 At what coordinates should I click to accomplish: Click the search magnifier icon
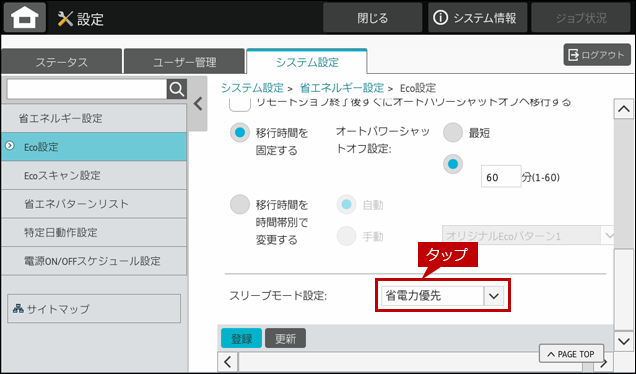pos(177,89)
